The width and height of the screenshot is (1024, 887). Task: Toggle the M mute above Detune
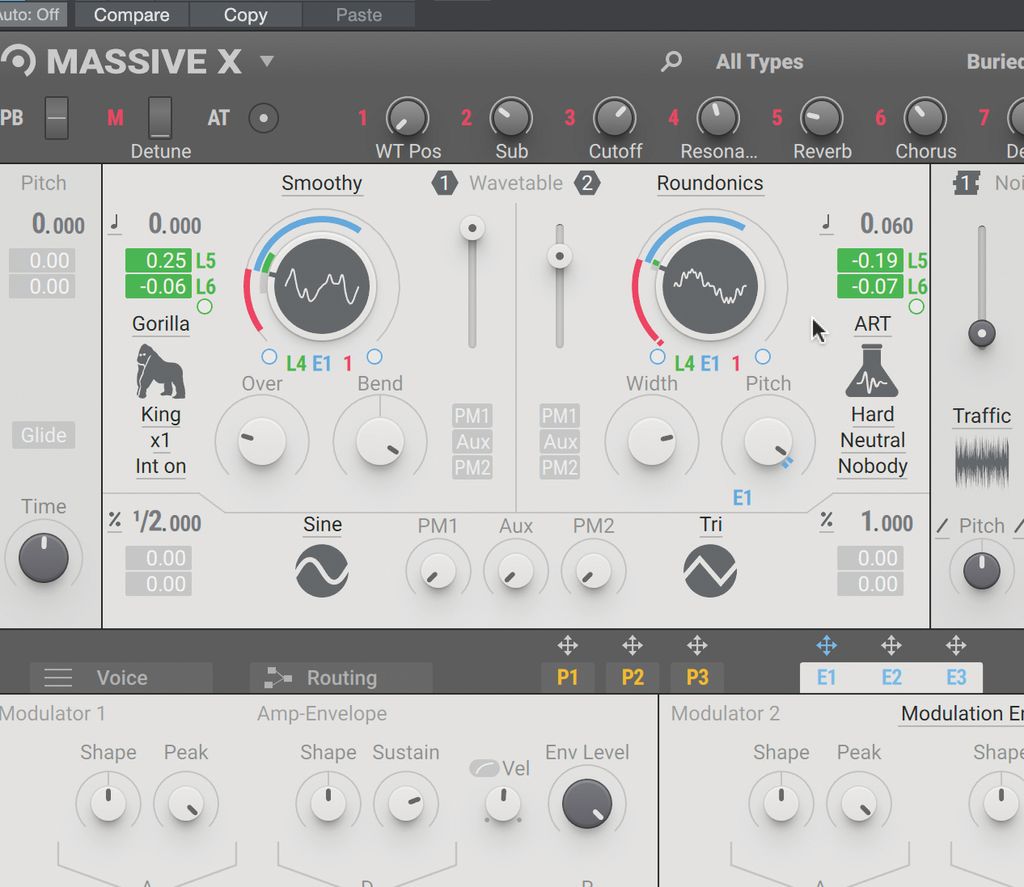tap(114, 117)
